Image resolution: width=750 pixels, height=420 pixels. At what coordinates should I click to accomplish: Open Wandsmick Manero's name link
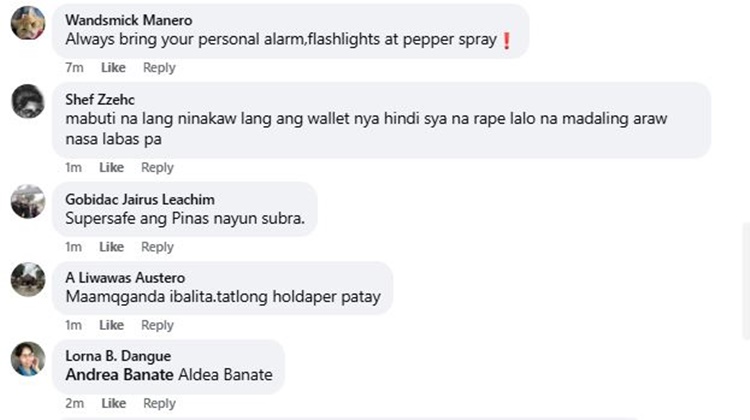point(129,20)
